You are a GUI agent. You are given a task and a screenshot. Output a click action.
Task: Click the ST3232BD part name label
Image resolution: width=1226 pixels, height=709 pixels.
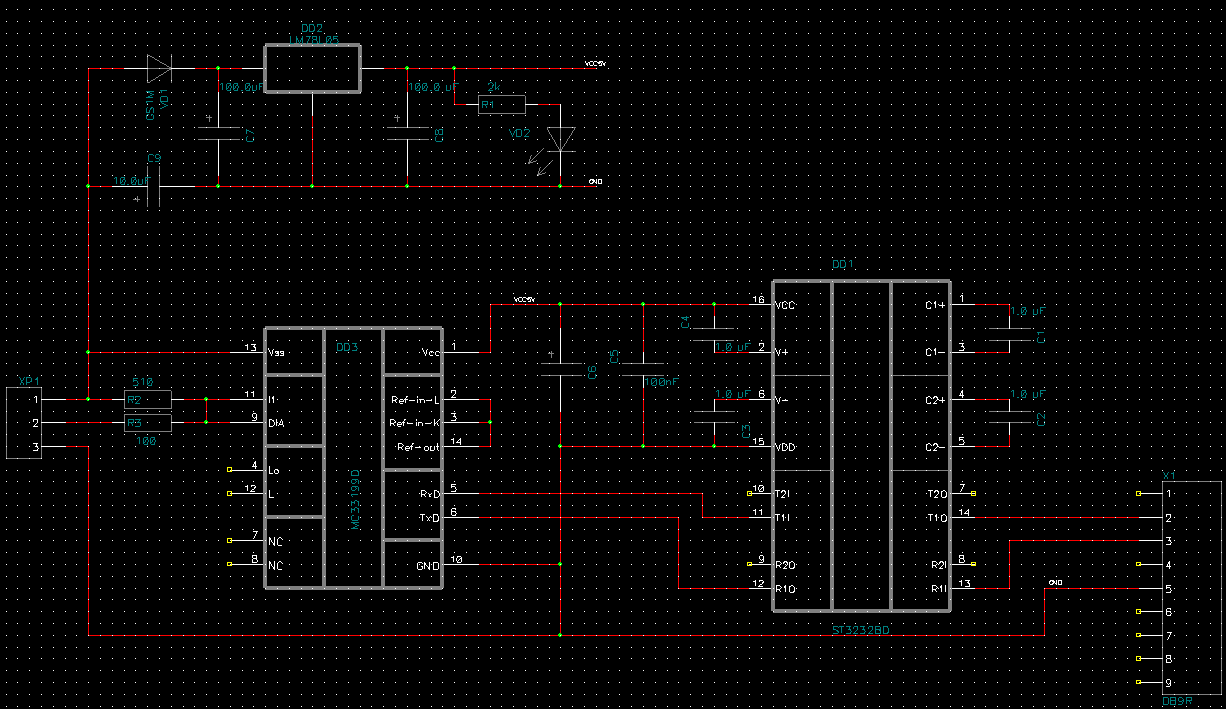[x=861, y=631]
